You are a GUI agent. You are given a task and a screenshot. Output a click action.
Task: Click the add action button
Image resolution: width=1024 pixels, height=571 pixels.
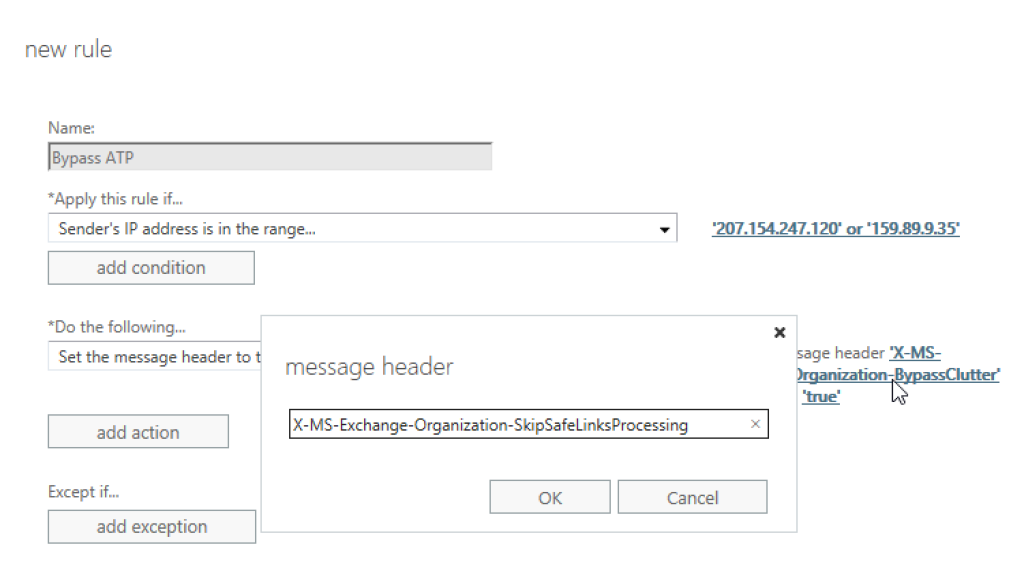coord(138,433)
